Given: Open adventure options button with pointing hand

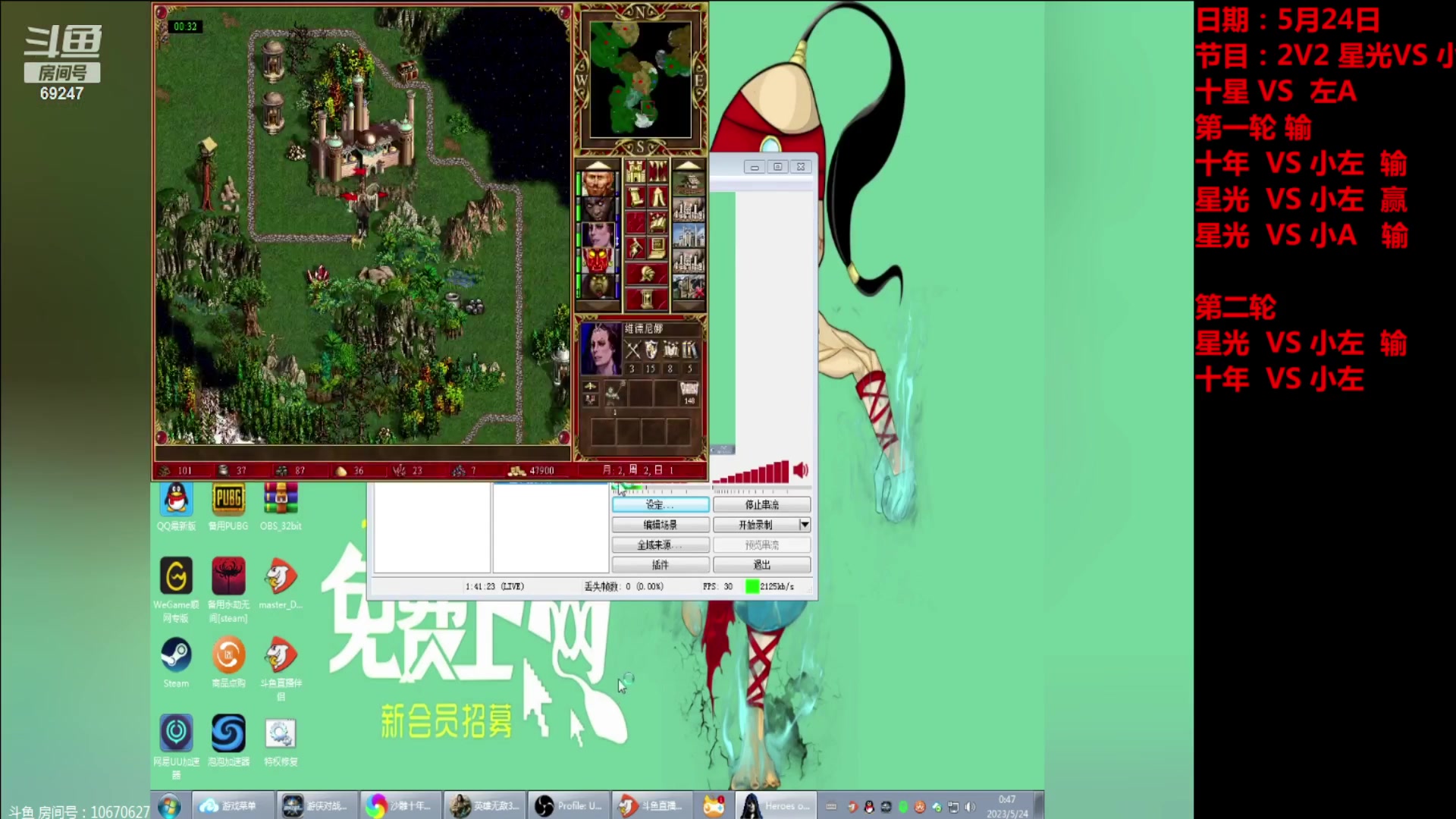Looking at the screenshot, I should pos(635,246).
